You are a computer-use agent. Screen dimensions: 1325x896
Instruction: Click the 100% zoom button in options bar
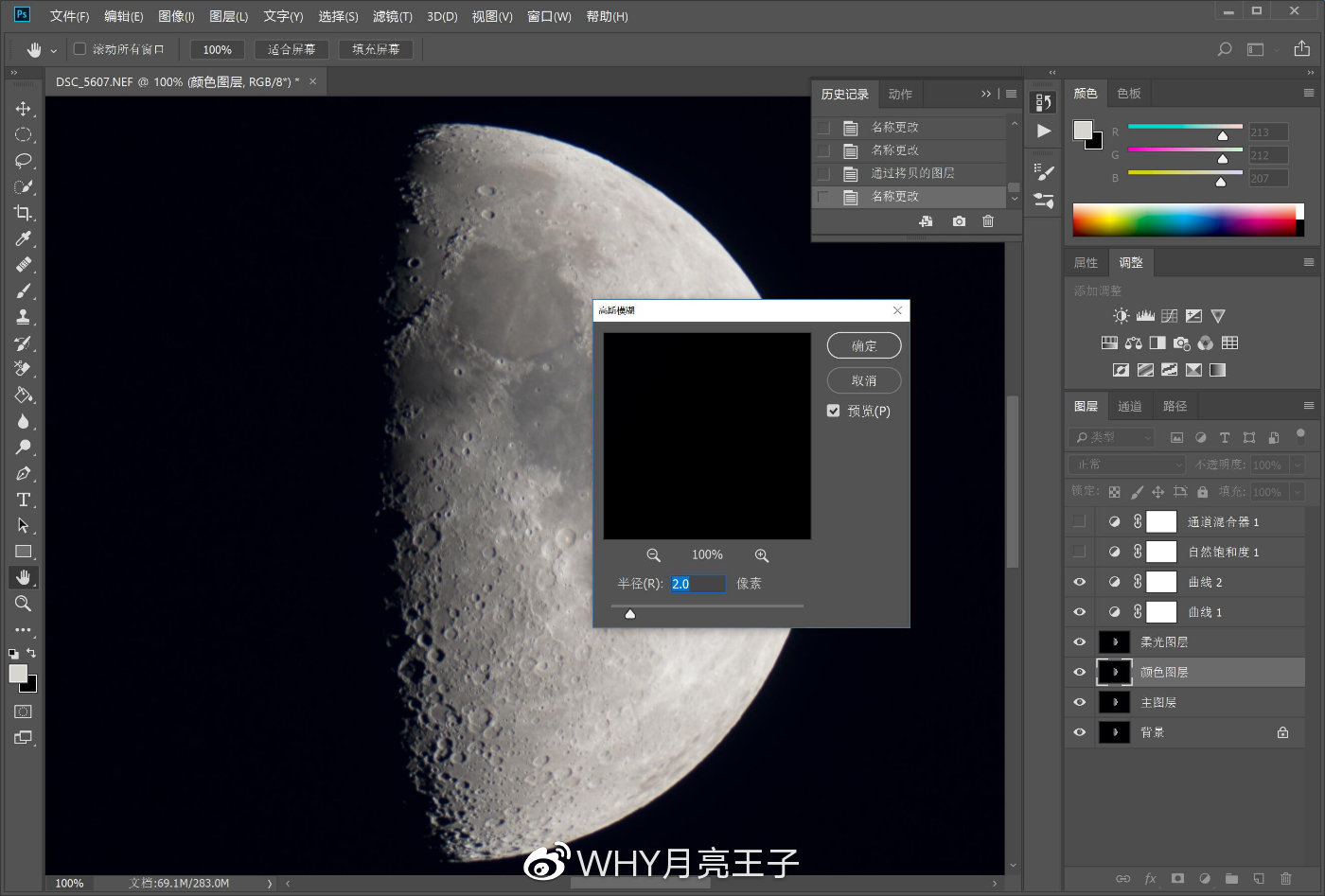click(217, 49)
